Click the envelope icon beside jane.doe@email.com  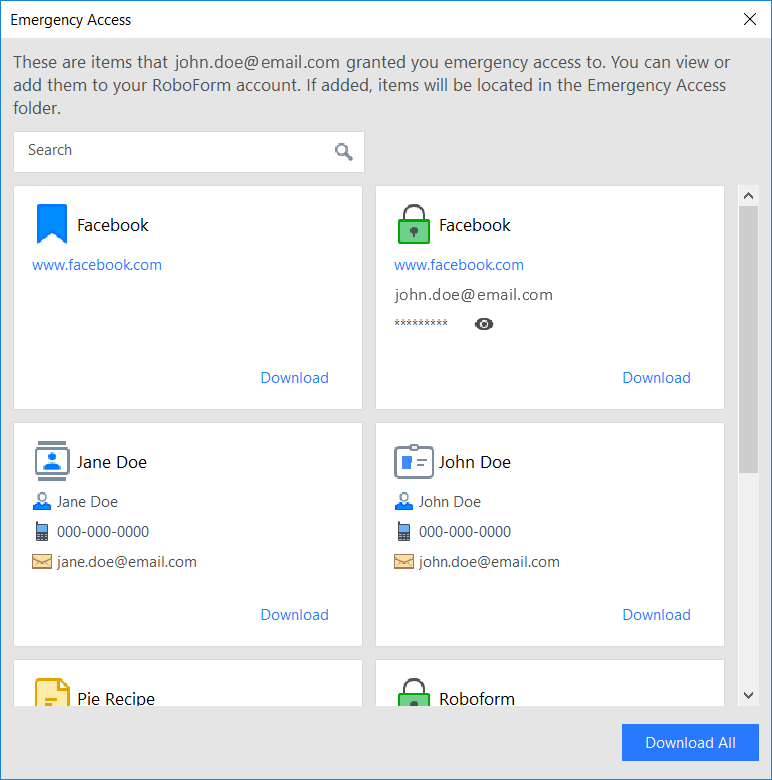click(42, 562)
